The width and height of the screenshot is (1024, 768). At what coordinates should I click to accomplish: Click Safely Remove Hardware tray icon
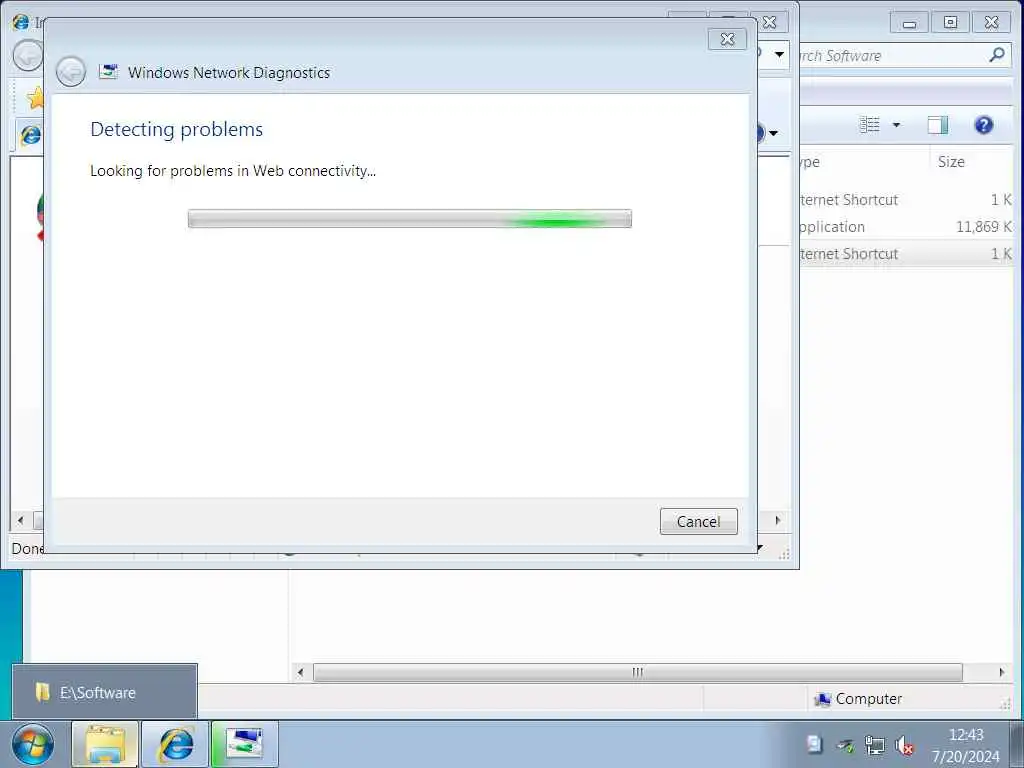click(845, 745)
